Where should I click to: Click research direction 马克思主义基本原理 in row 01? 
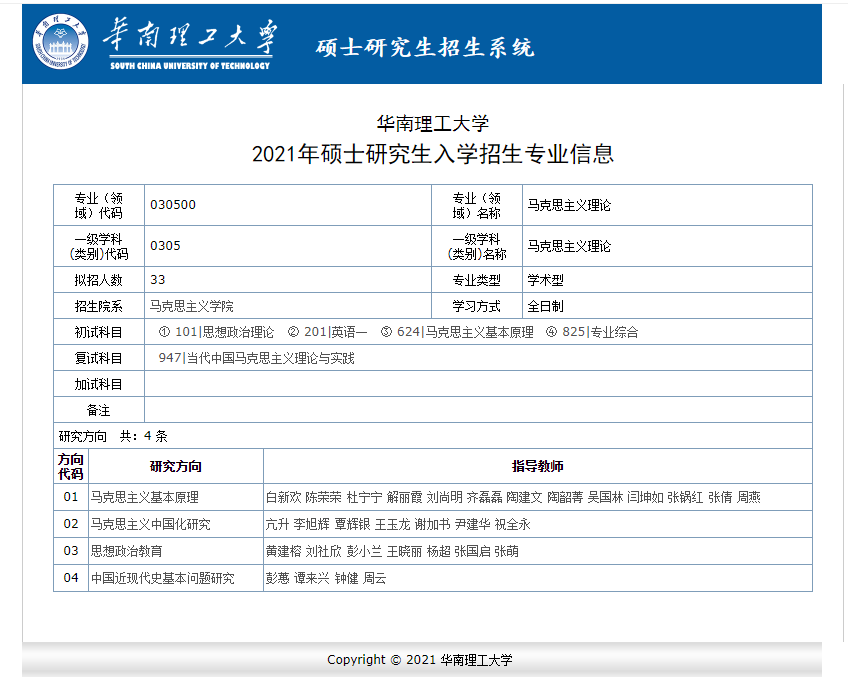pos(144,497)
